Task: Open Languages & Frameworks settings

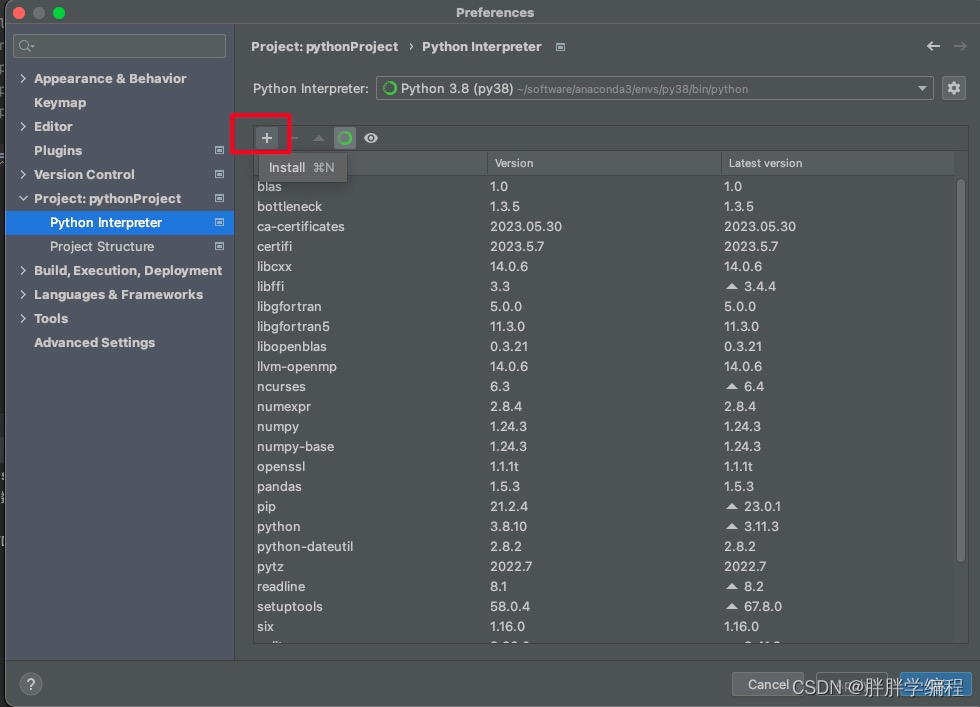Action: 121,294
